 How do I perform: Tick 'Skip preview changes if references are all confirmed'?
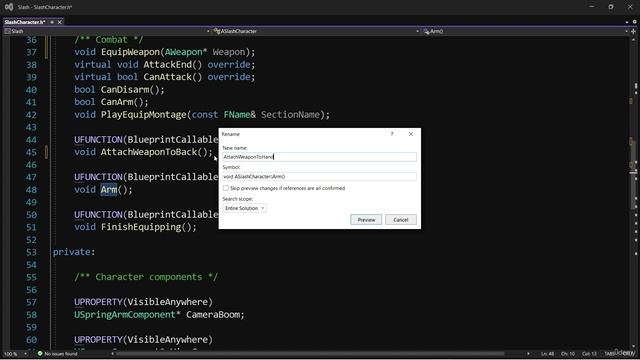tap(226, 188)
